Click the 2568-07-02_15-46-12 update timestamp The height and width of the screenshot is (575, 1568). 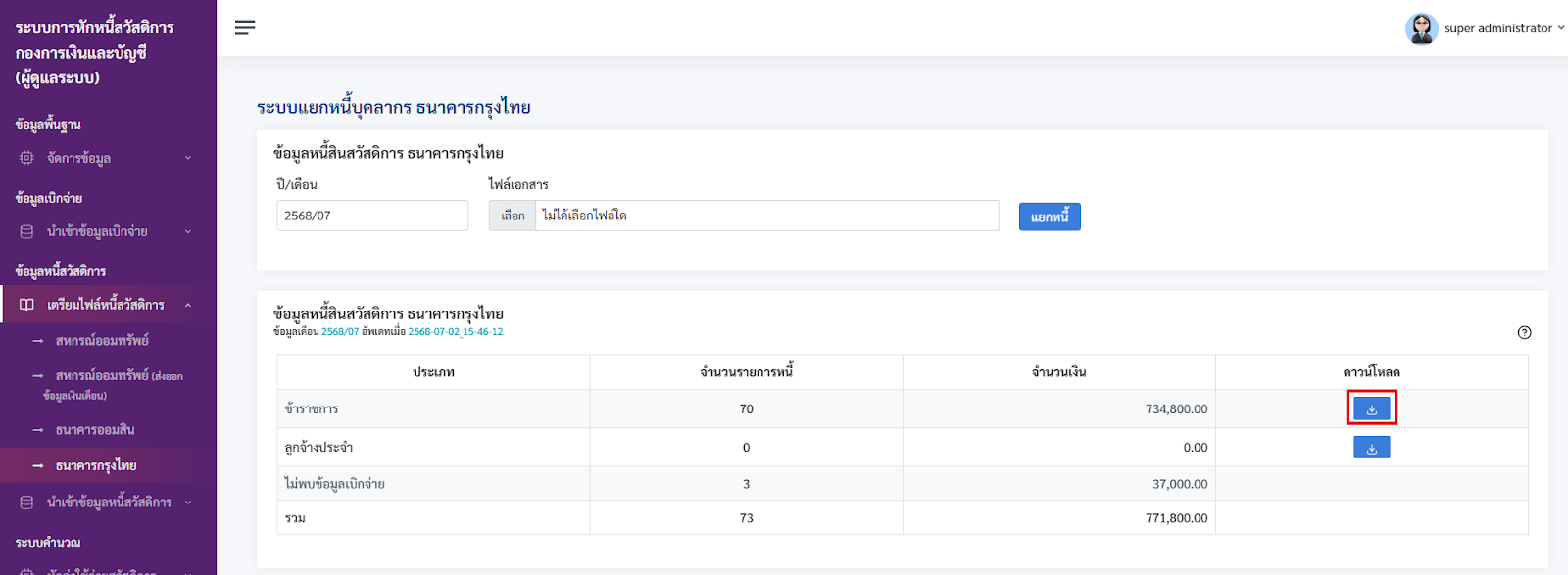(x=456, y=332)
